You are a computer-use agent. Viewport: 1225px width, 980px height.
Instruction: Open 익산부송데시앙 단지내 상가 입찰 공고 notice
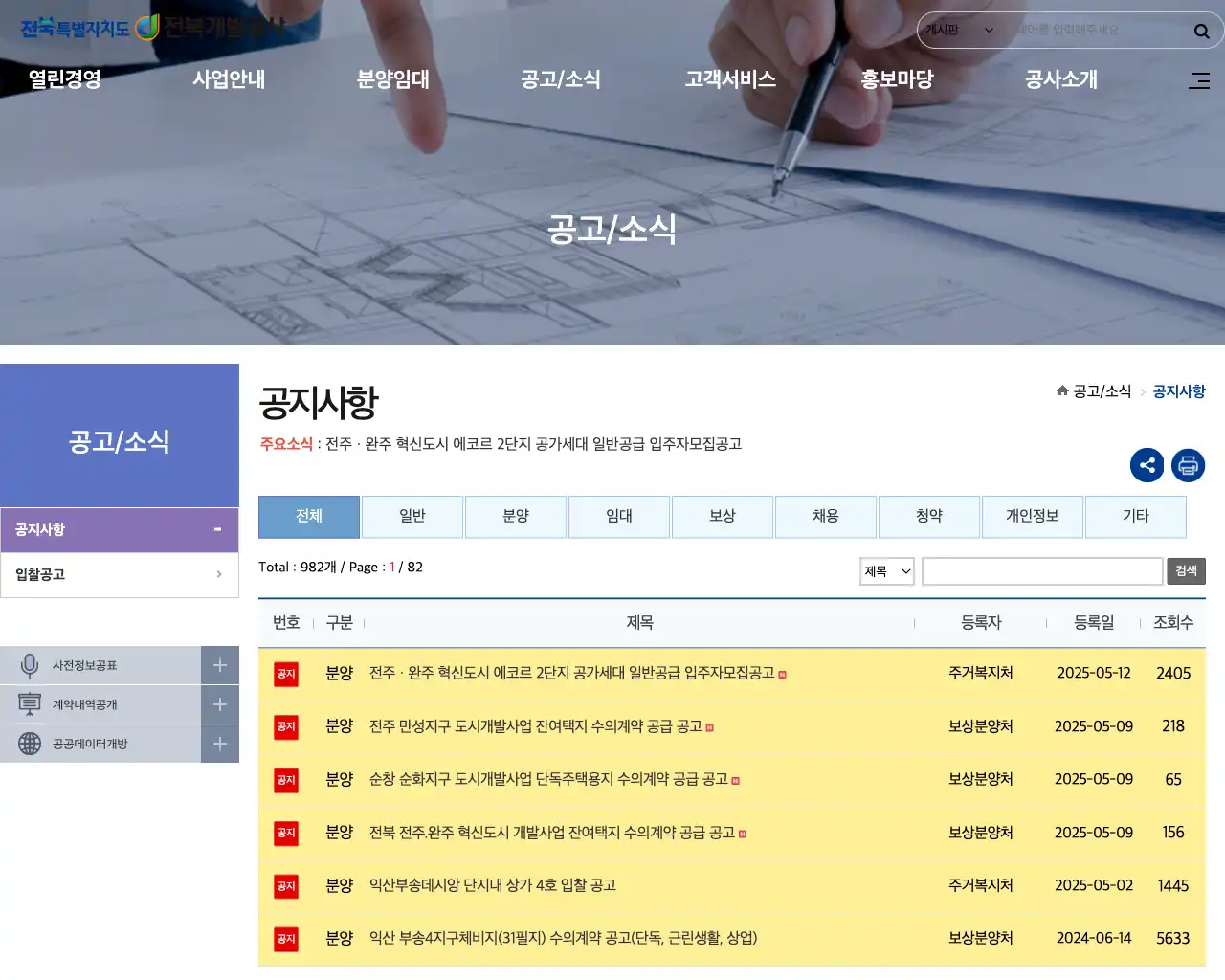492,885
